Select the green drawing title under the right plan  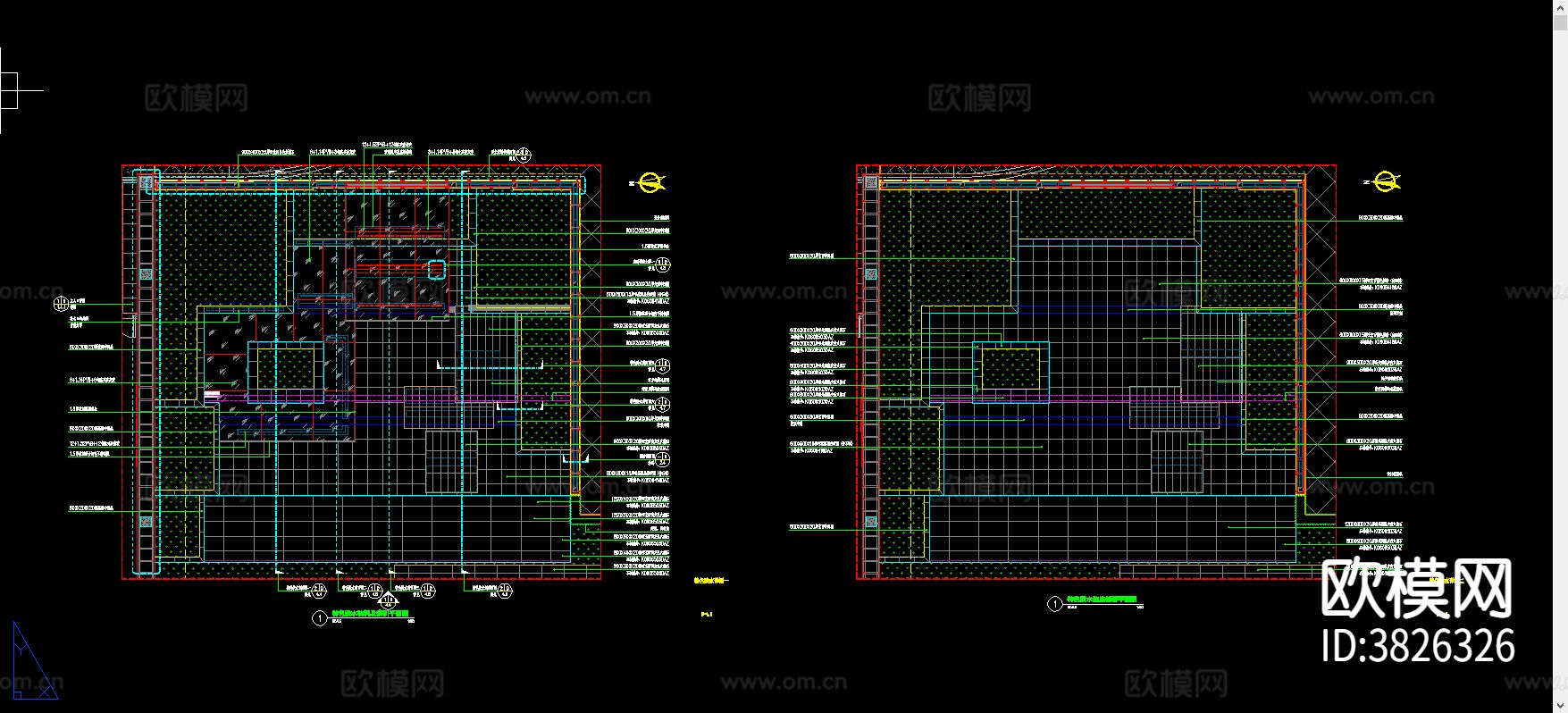point(1102,600)
